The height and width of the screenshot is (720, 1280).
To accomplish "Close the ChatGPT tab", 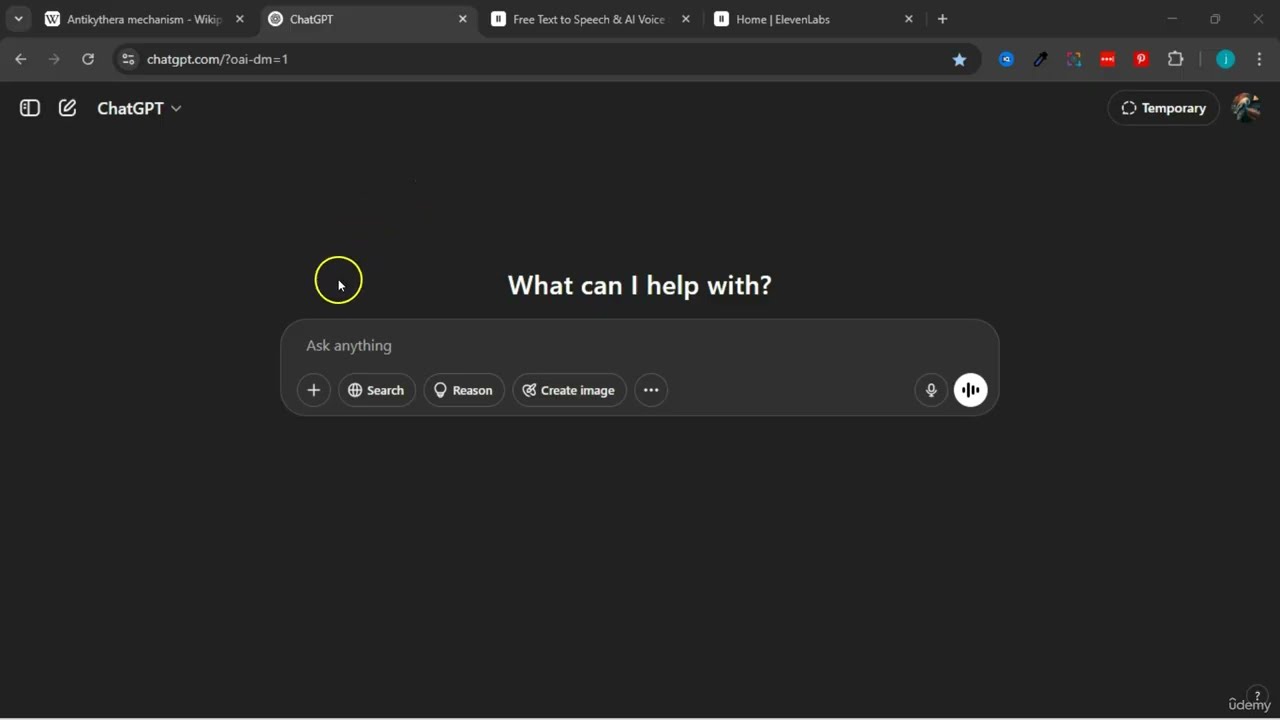I will tap(463, 19).
